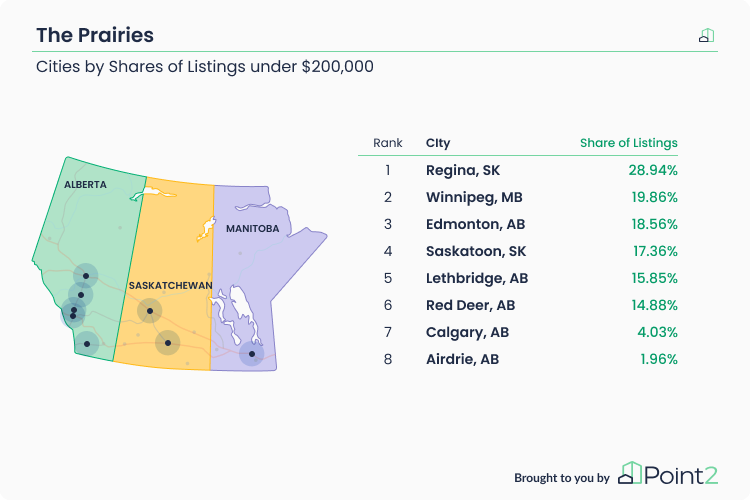750x500 pixels.
Task: Click the building icon at top right
Action: point(706,35)
